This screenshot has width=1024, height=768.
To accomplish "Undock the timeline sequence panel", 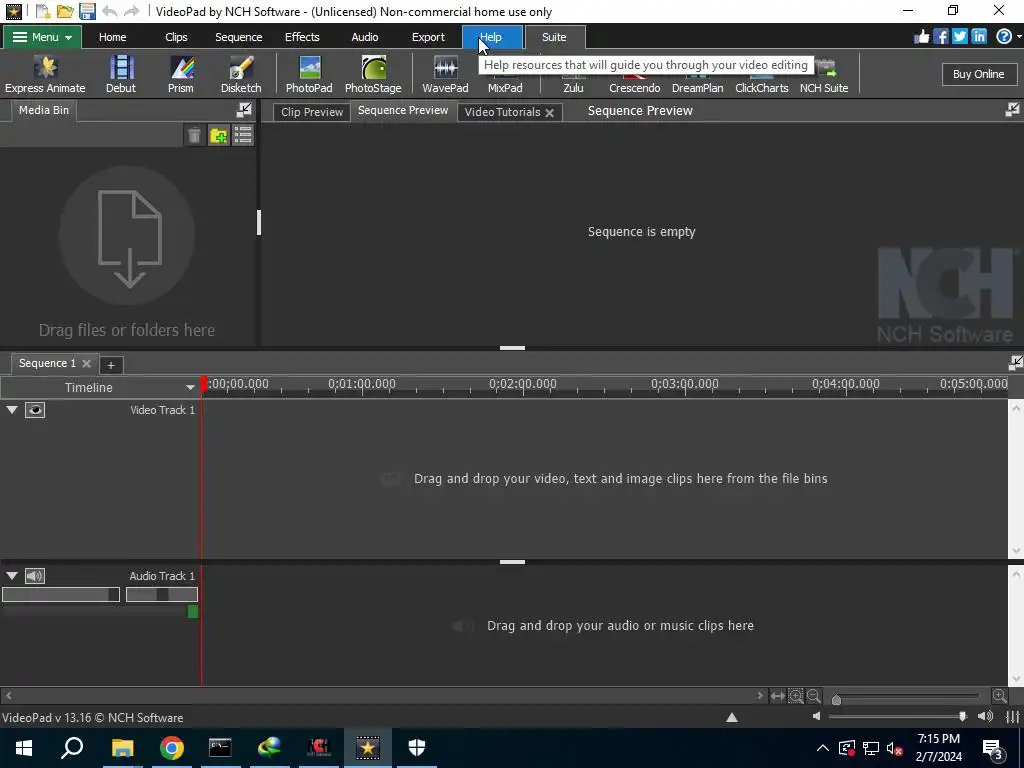I will tap(1015, 362).
